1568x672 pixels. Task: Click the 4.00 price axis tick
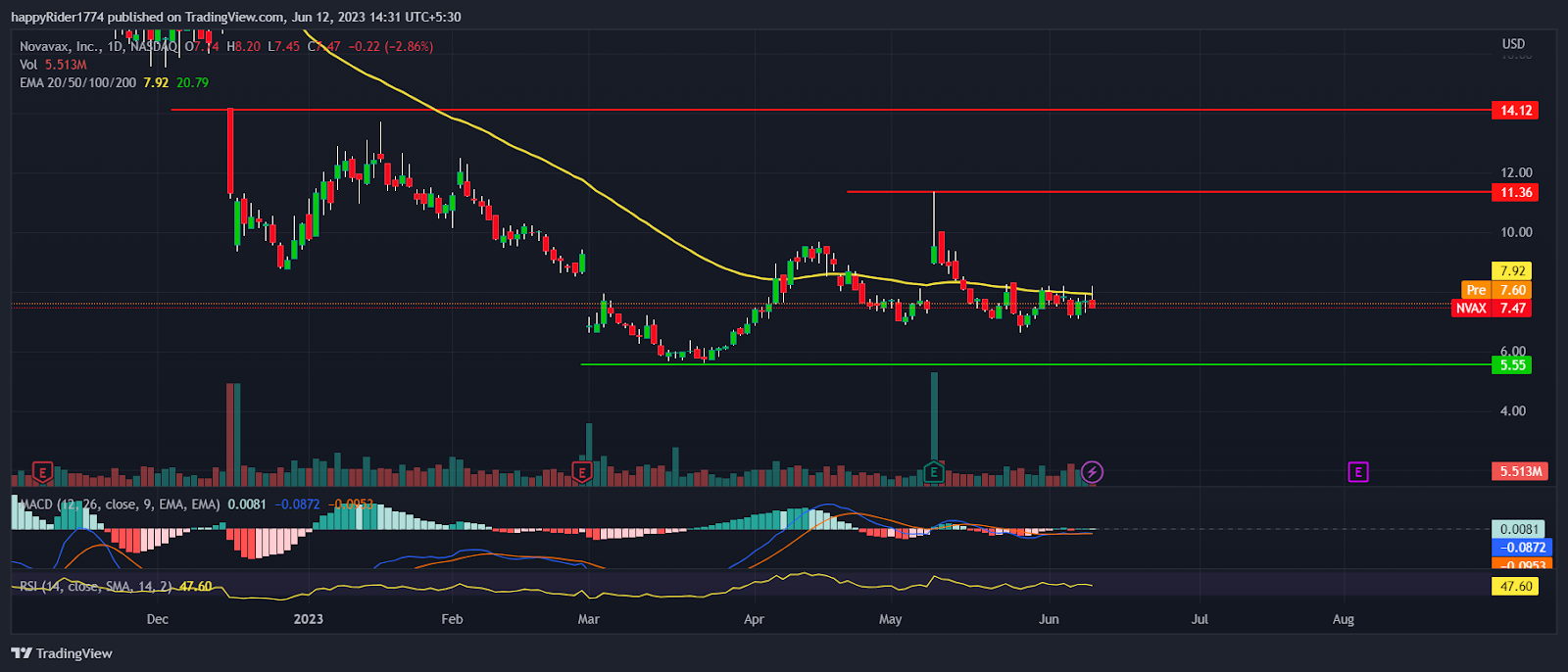pos(1513,410)
